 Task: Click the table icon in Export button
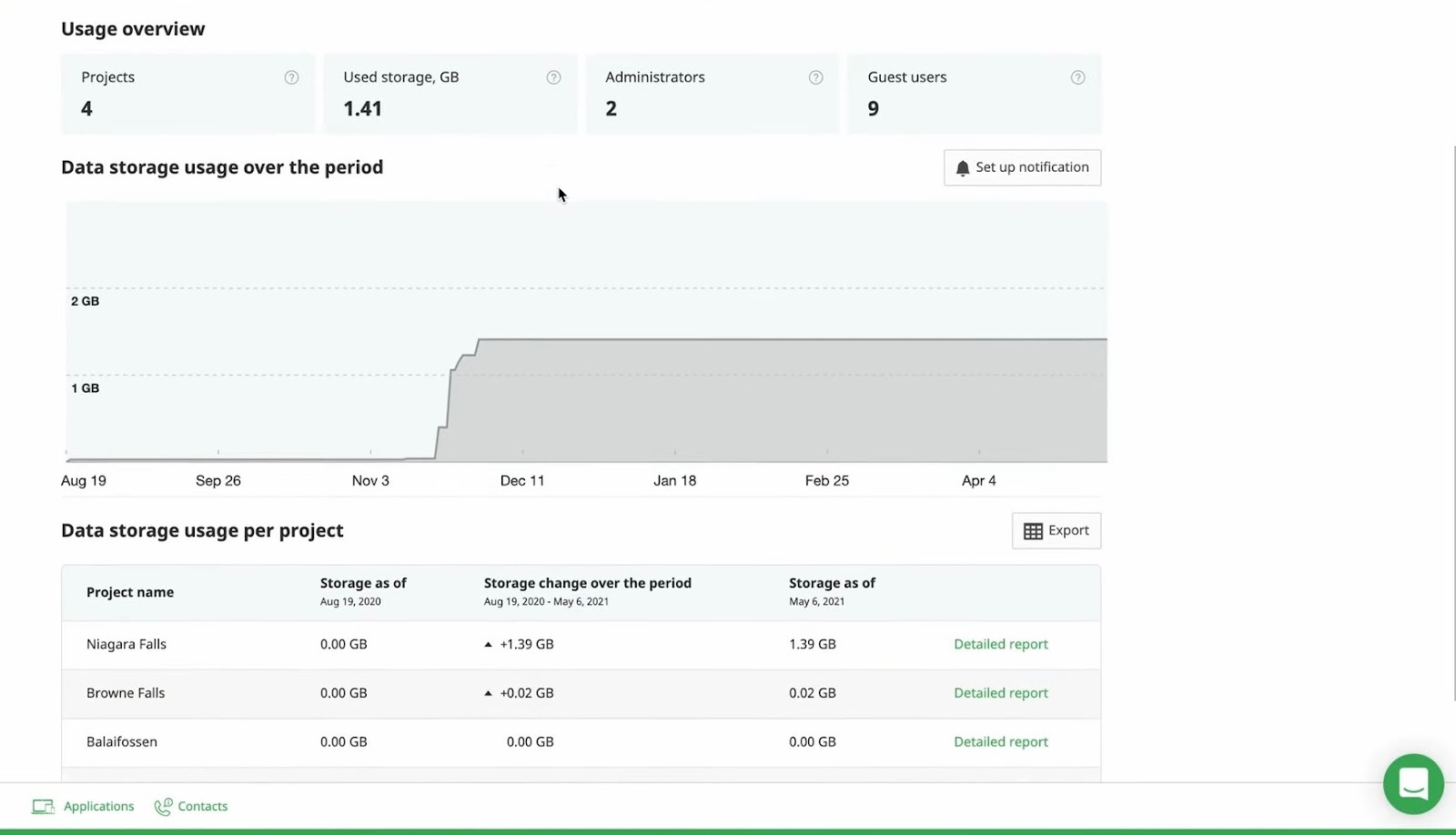click(x=1033, y=531)
